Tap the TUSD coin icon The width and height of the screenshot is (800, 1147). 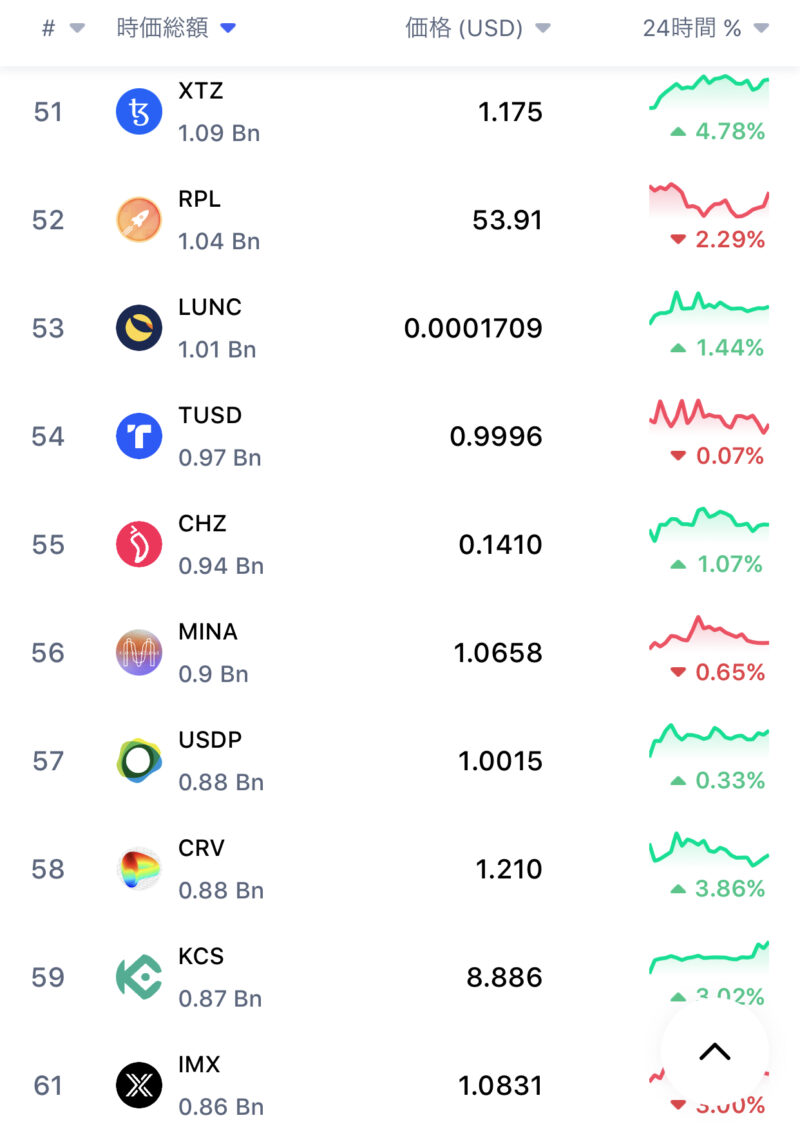coord(139,436)
